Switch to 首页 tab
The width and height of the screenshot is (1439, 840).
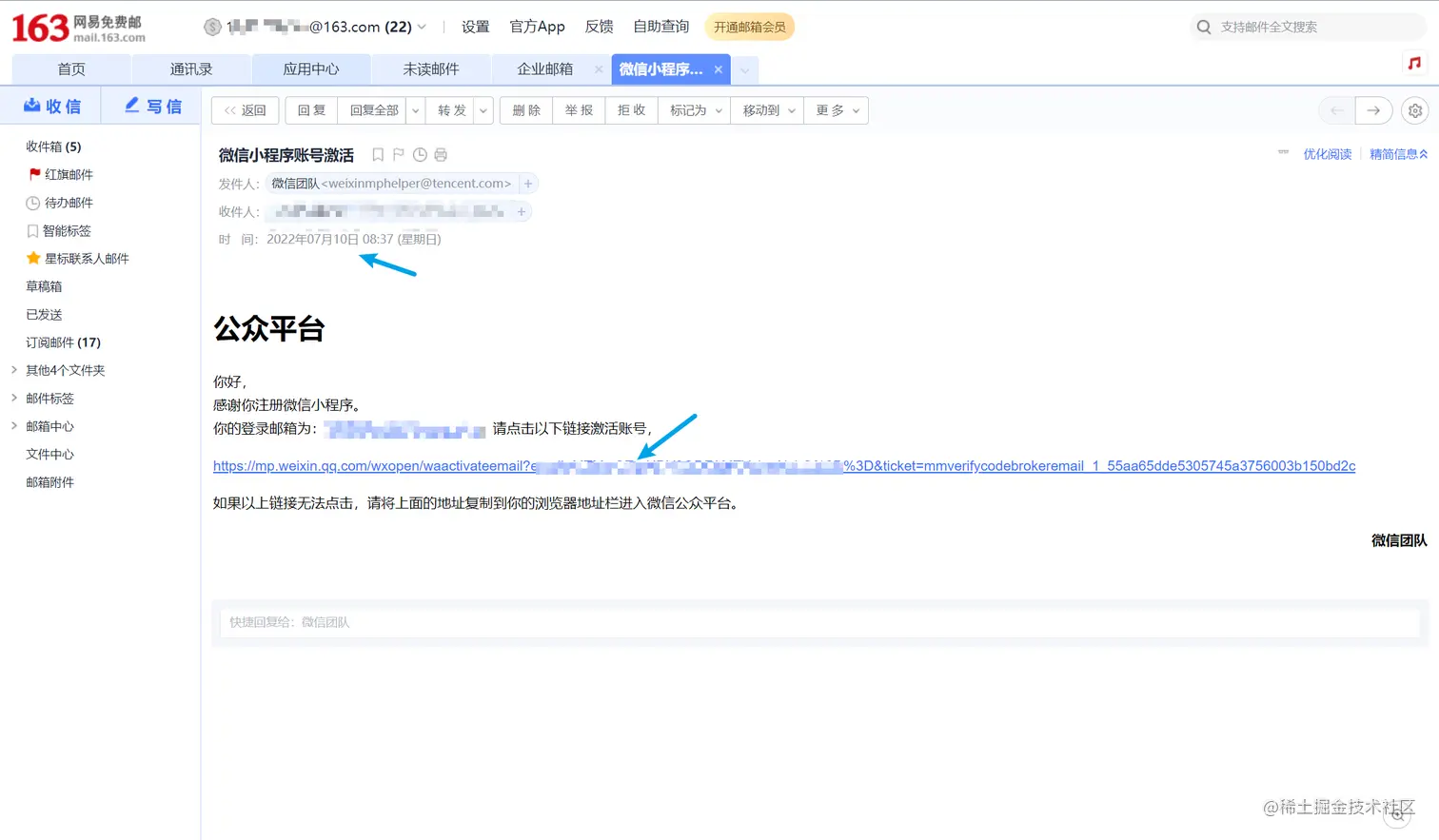71,69
